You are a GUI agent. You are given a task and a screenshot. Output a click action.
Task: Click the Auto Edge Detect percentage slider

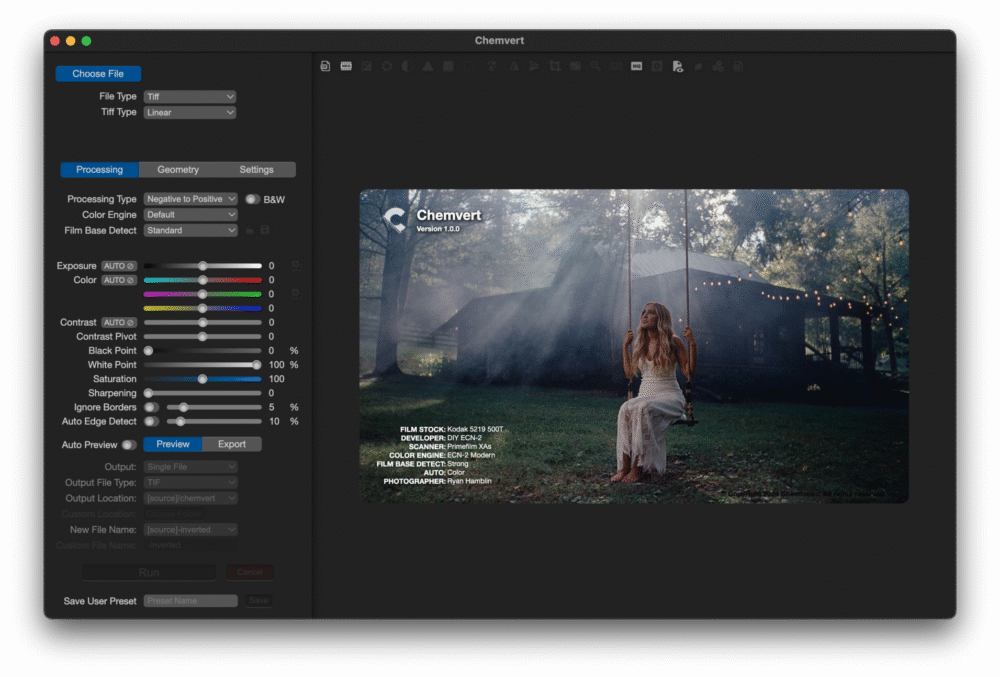click(x=214, y=421)
